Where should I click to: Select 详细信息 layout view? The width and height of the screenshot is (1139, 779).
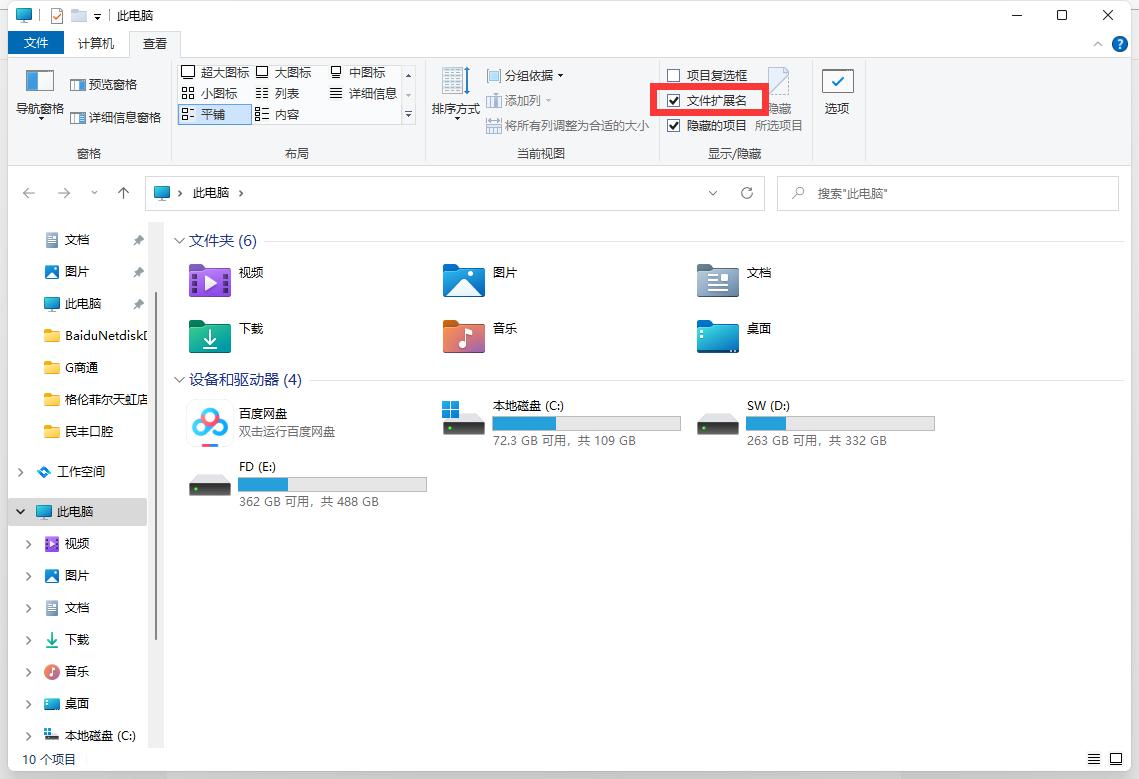tap(363, 93)
